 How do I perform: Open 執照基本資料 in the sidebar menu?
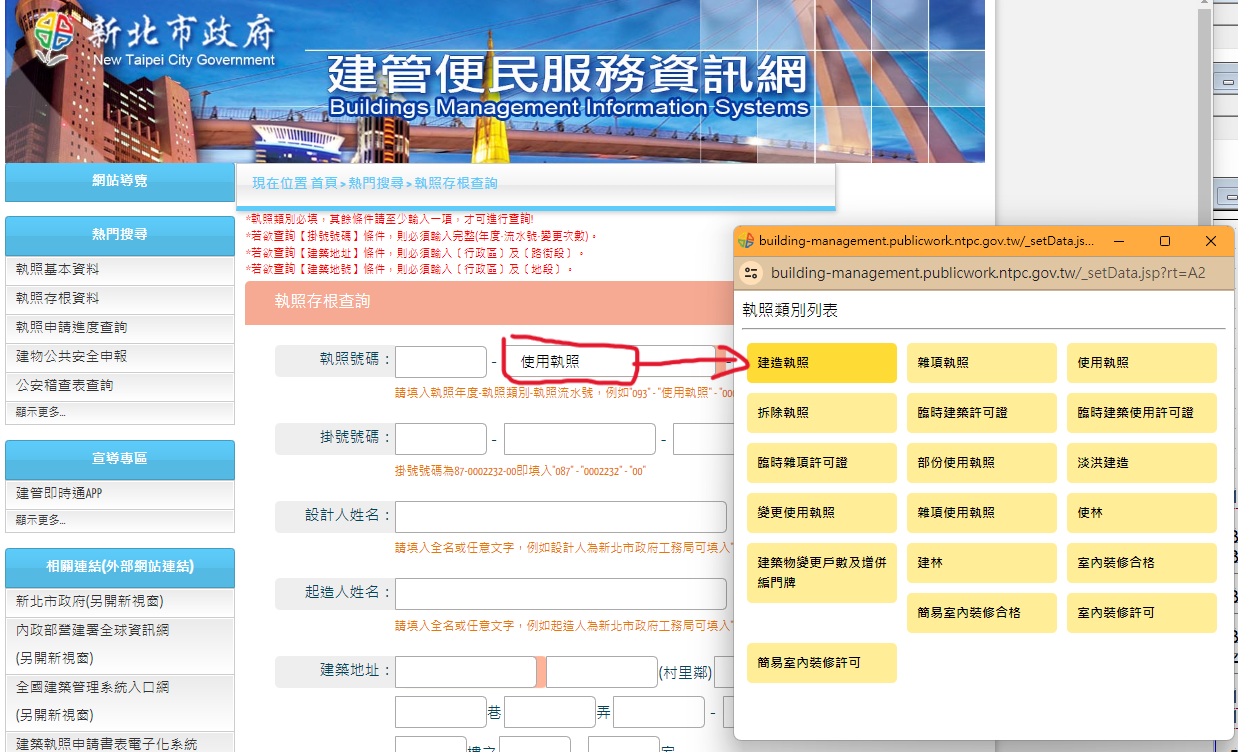[58, 270]
